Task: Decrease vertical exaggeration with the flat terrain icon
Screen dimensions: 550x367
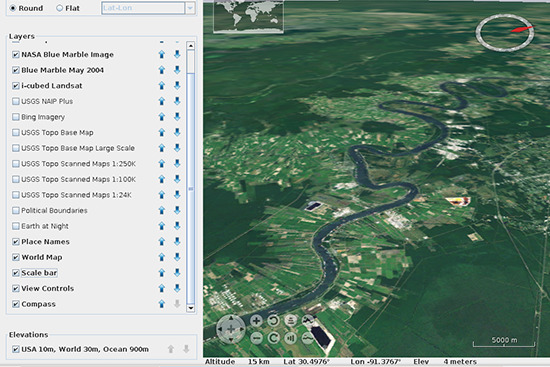Action: click(308, 338)
